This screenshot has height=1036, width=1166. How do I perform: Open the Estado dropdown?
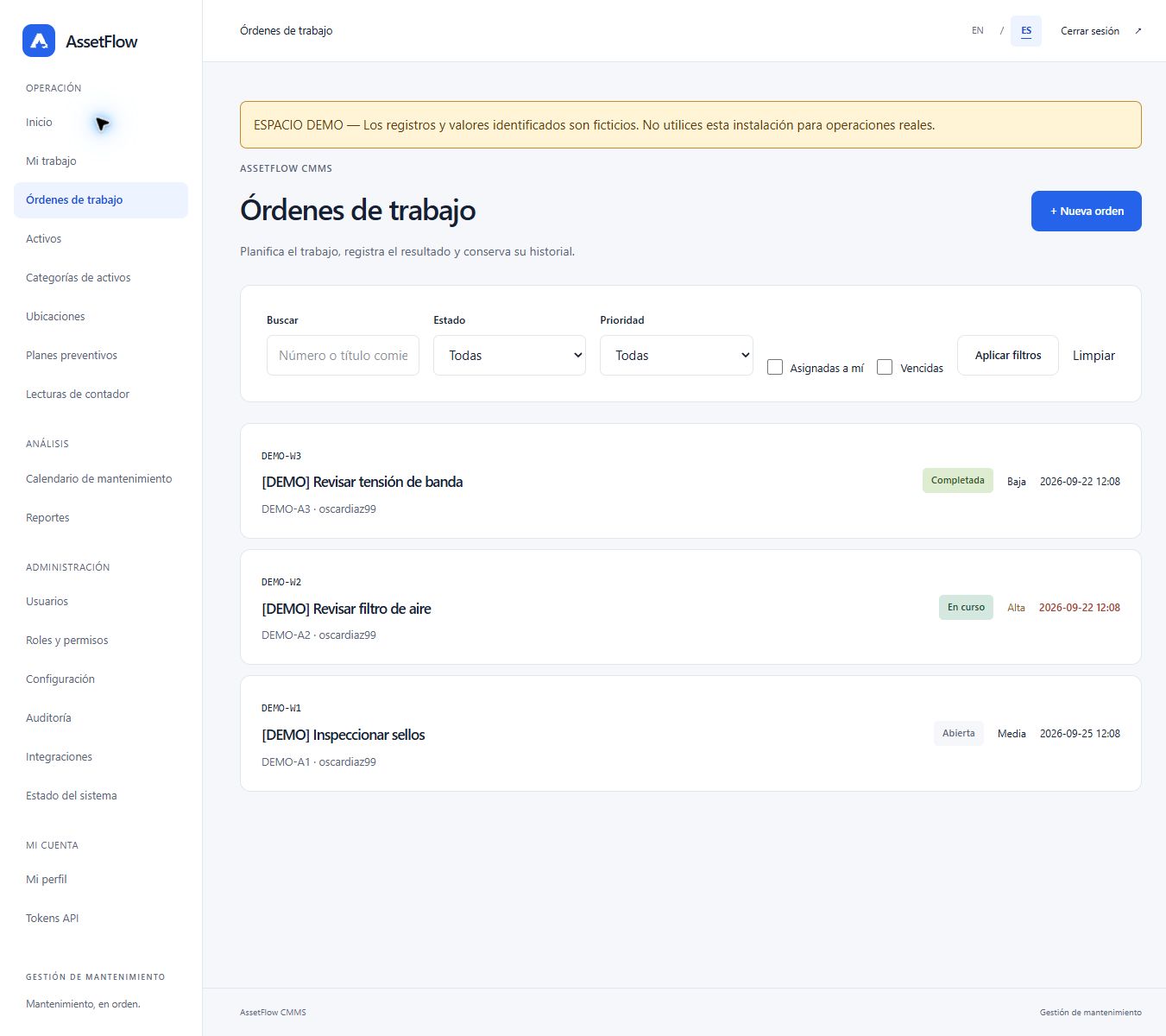[x=509, y=355]
